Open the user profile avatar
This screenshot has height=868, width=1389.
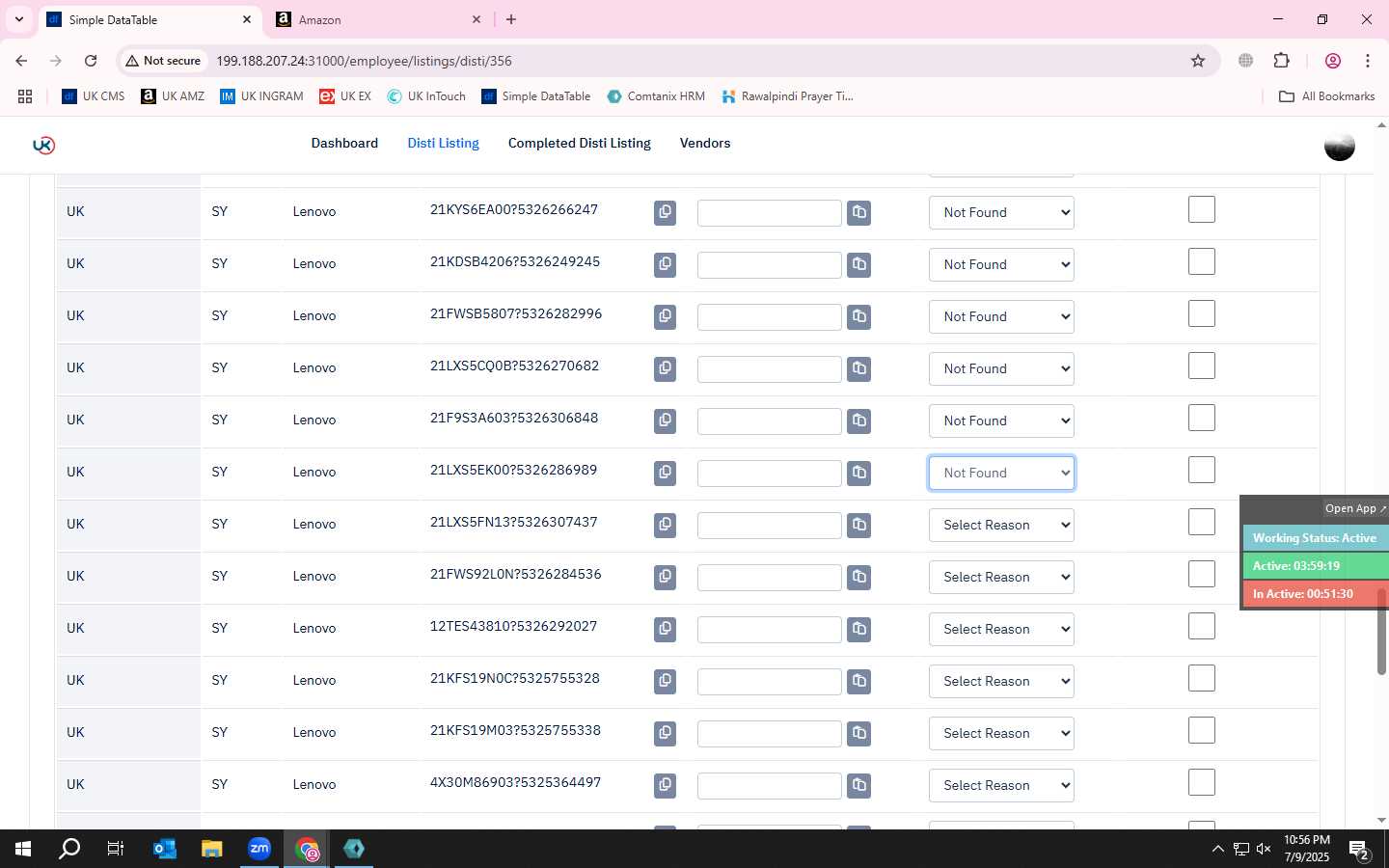click(x=1339, y=146)
